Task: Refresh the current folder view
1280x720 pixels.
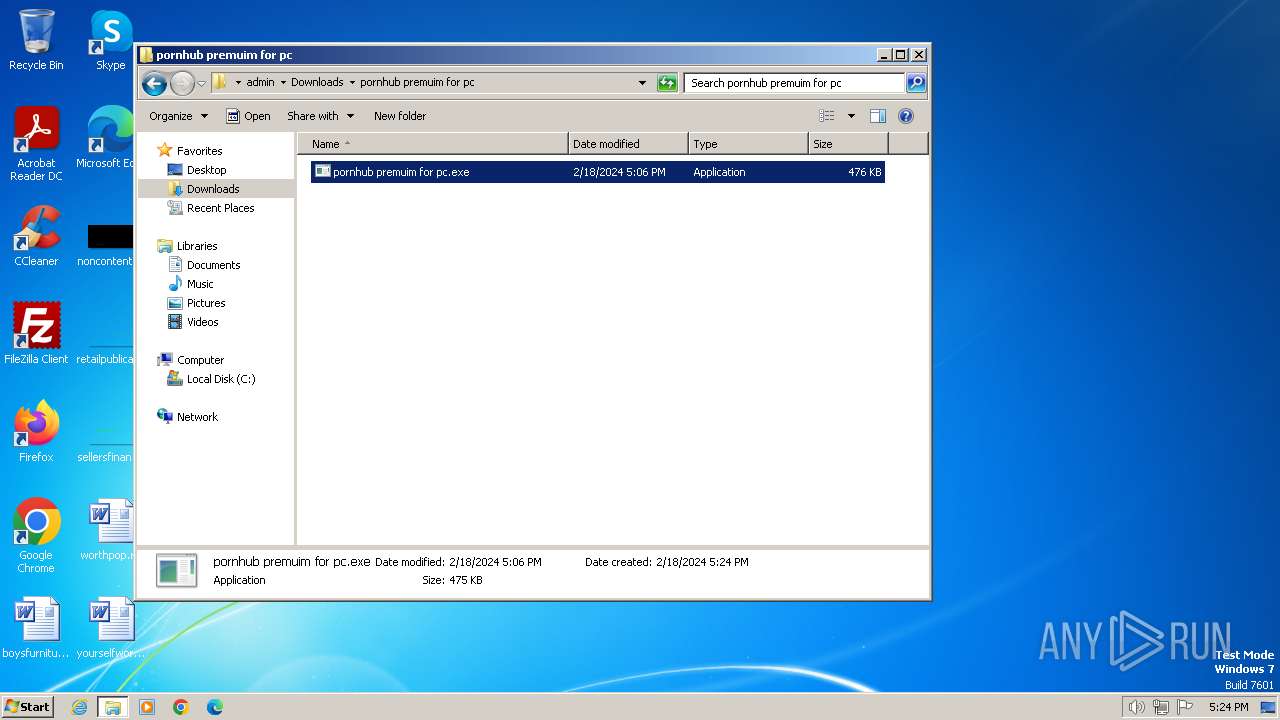Action: (x=667, y=83)
